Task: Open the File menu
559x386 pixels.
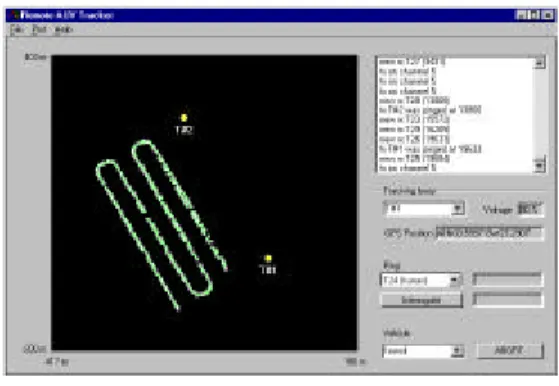Action: click(16, 30)
